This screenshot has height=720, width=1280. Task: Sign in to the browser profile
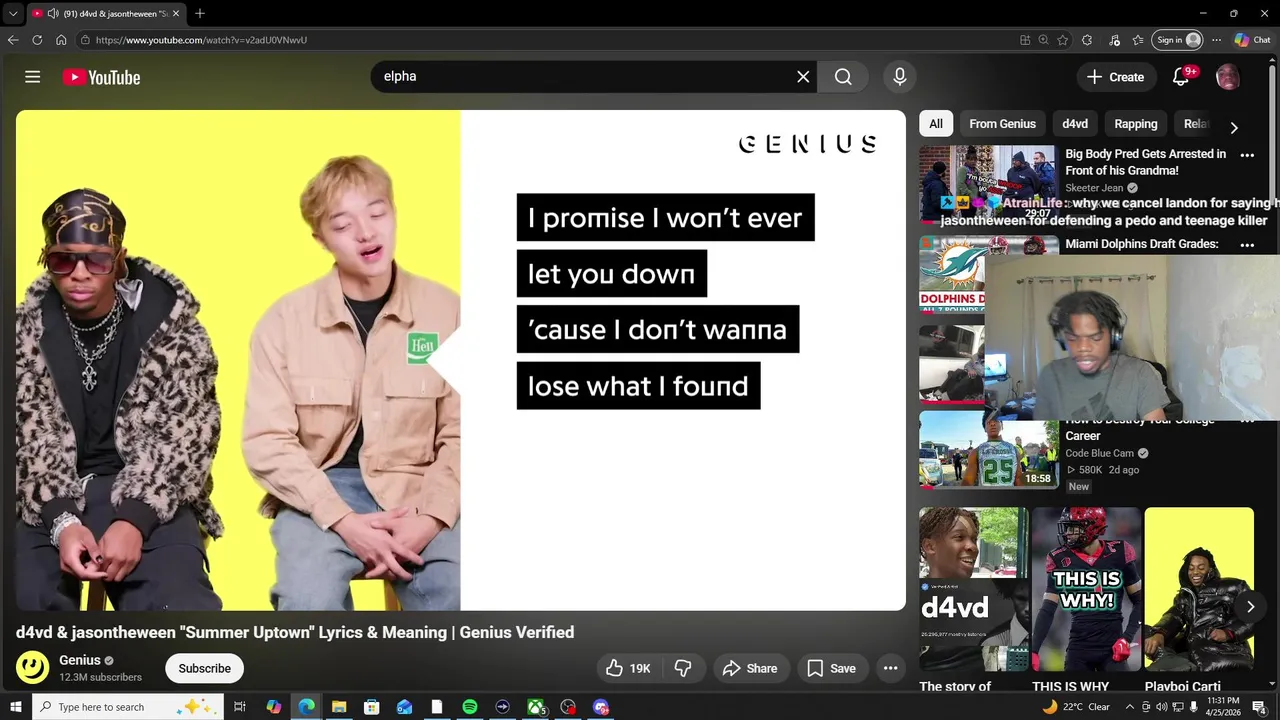click(x=1178, y=40)
